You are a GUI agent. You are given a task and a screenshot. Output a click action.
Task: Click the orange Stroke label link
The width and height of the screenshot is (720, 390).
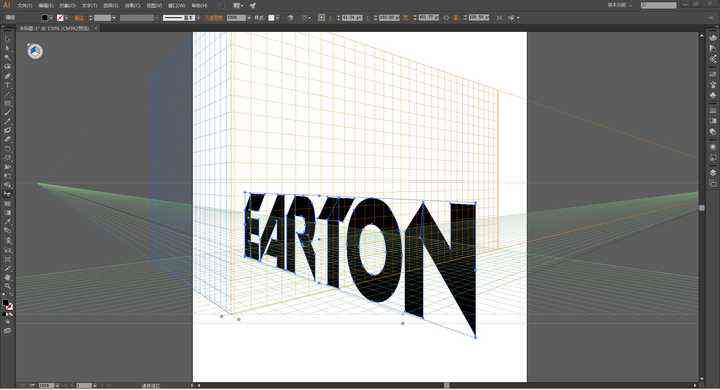(x=79, y=18)
